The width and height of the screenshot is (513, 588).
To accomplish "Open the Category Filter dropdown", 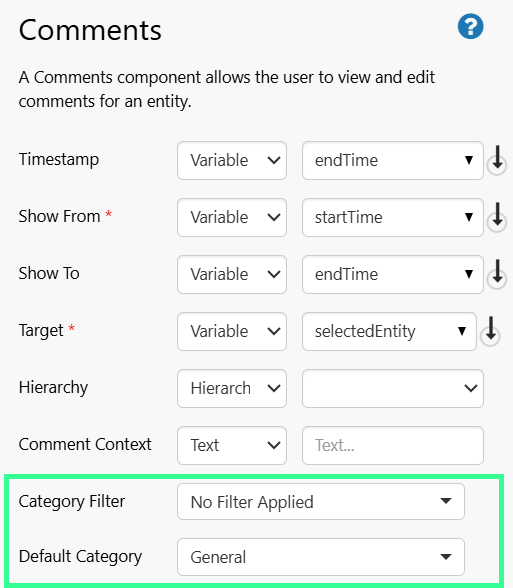I will pyautogui.click(x=321, y=502).
